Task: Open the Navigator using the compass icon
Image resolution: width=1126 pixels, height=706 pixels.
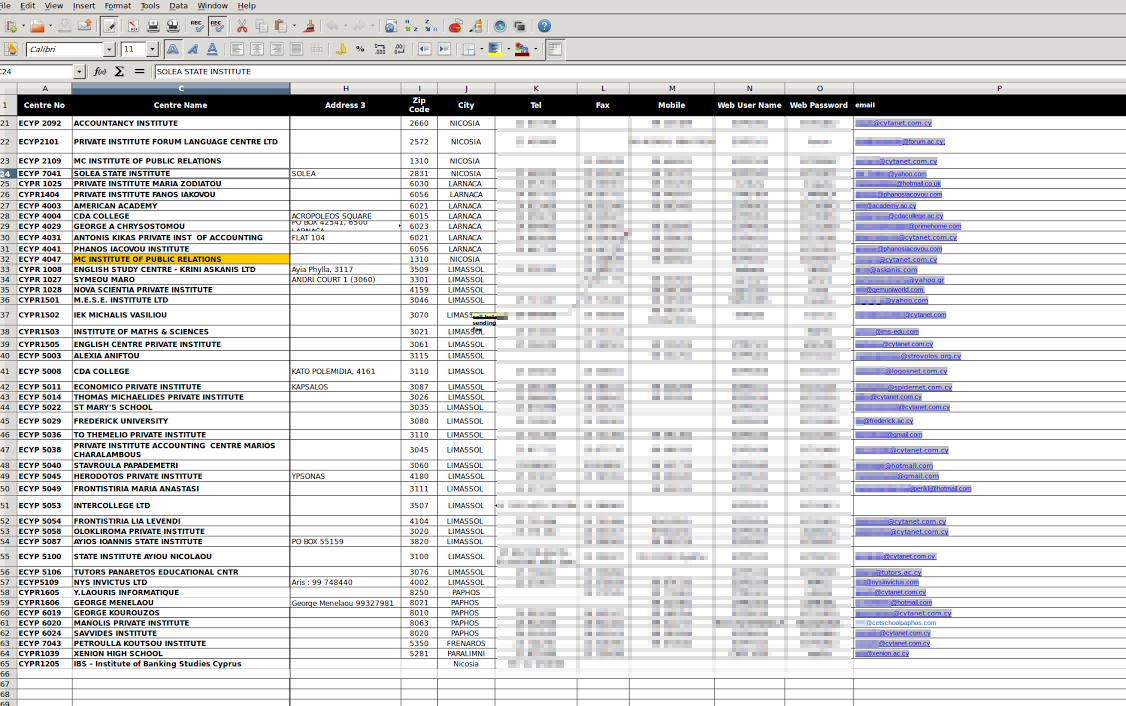Action: click(499, 26)
